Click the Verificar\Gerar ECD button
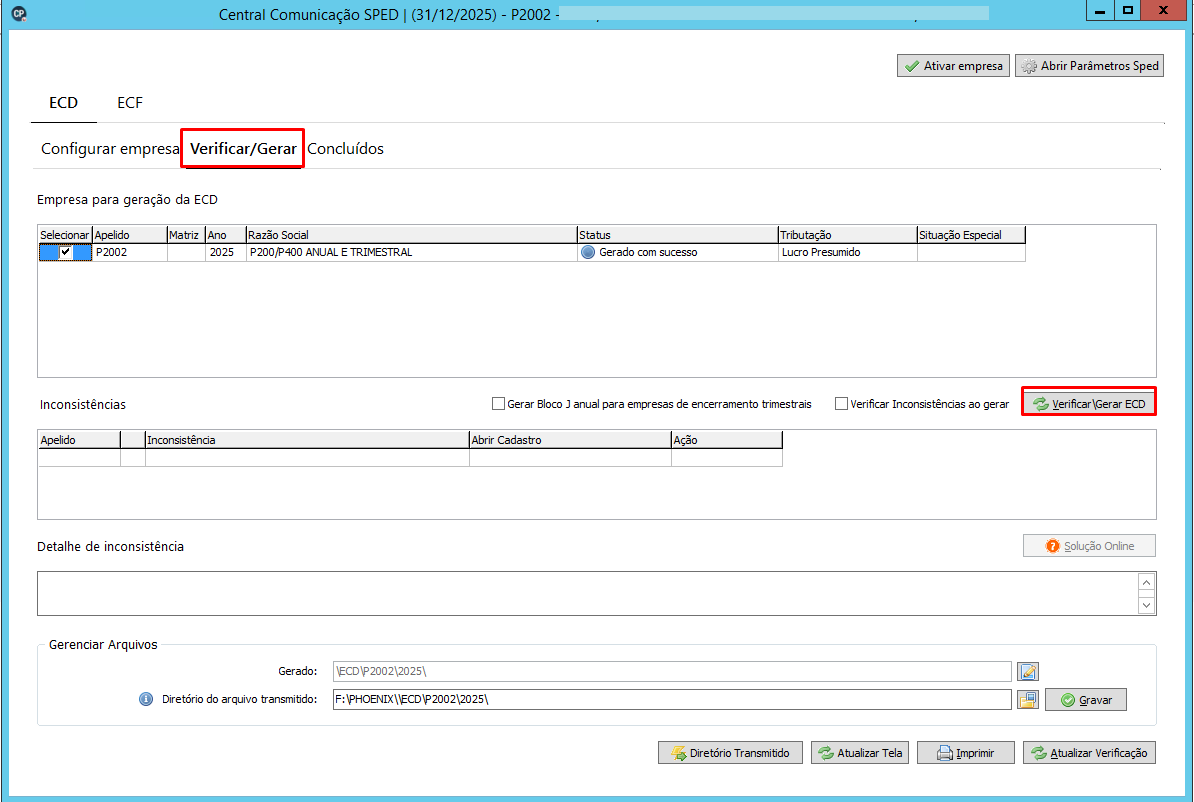 (1089, 404)
